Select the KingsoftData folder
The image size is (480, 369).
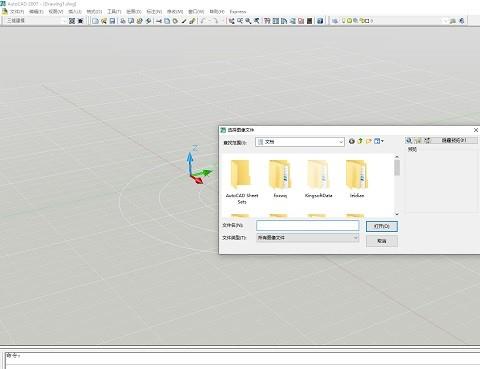[x=318, y=179]
